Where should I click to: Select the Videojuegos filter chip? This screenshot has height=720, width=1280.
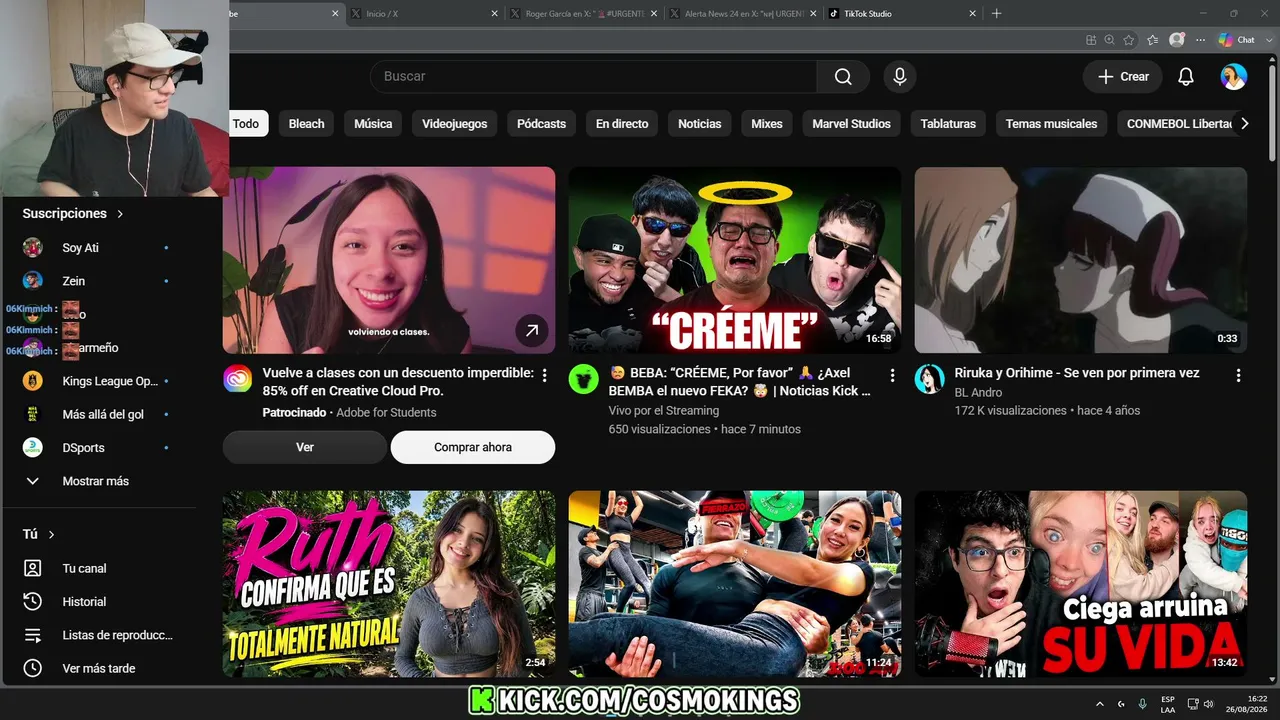pos(455,124)
